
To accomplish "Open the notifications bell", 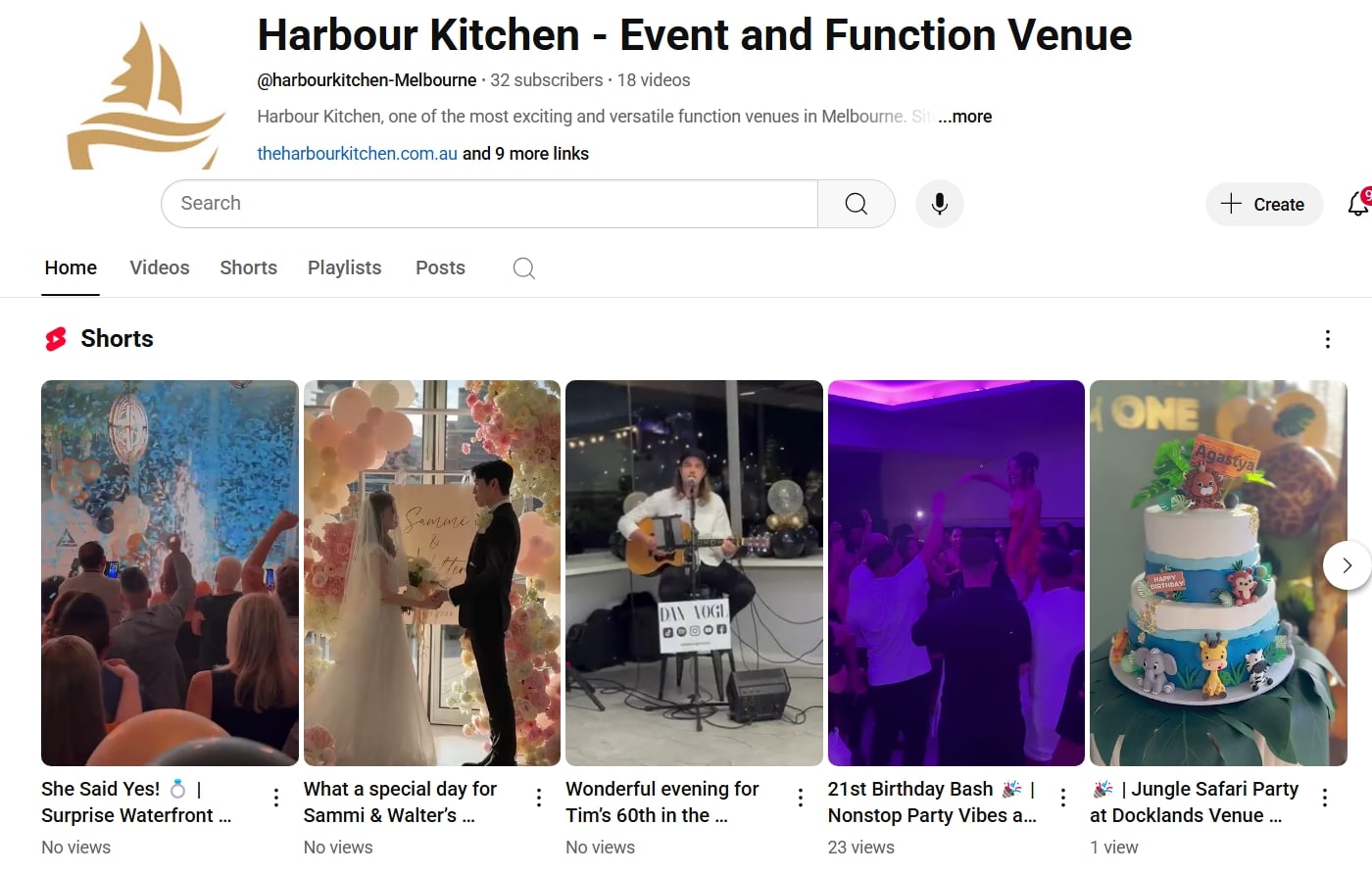I will tap(1358, 204).
